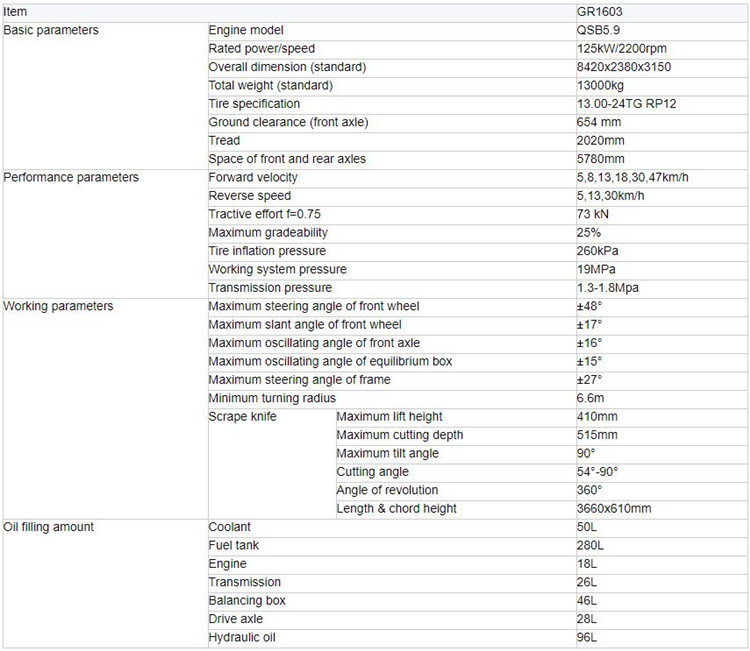Click the QSB5.9 engine value

[x=598, y=30]
